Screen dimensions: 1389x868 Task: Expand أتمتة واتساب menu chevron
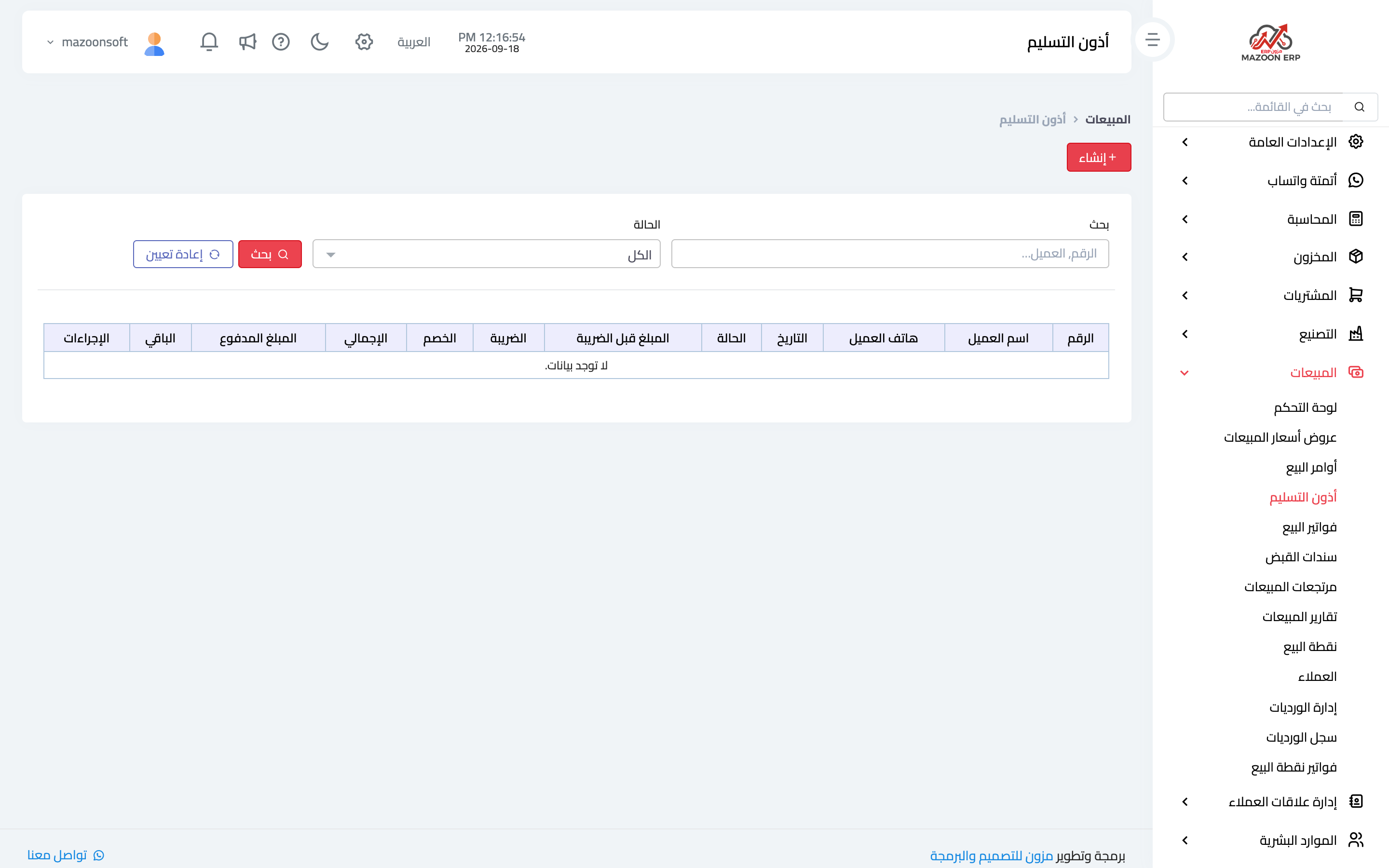coord(1185,181)
